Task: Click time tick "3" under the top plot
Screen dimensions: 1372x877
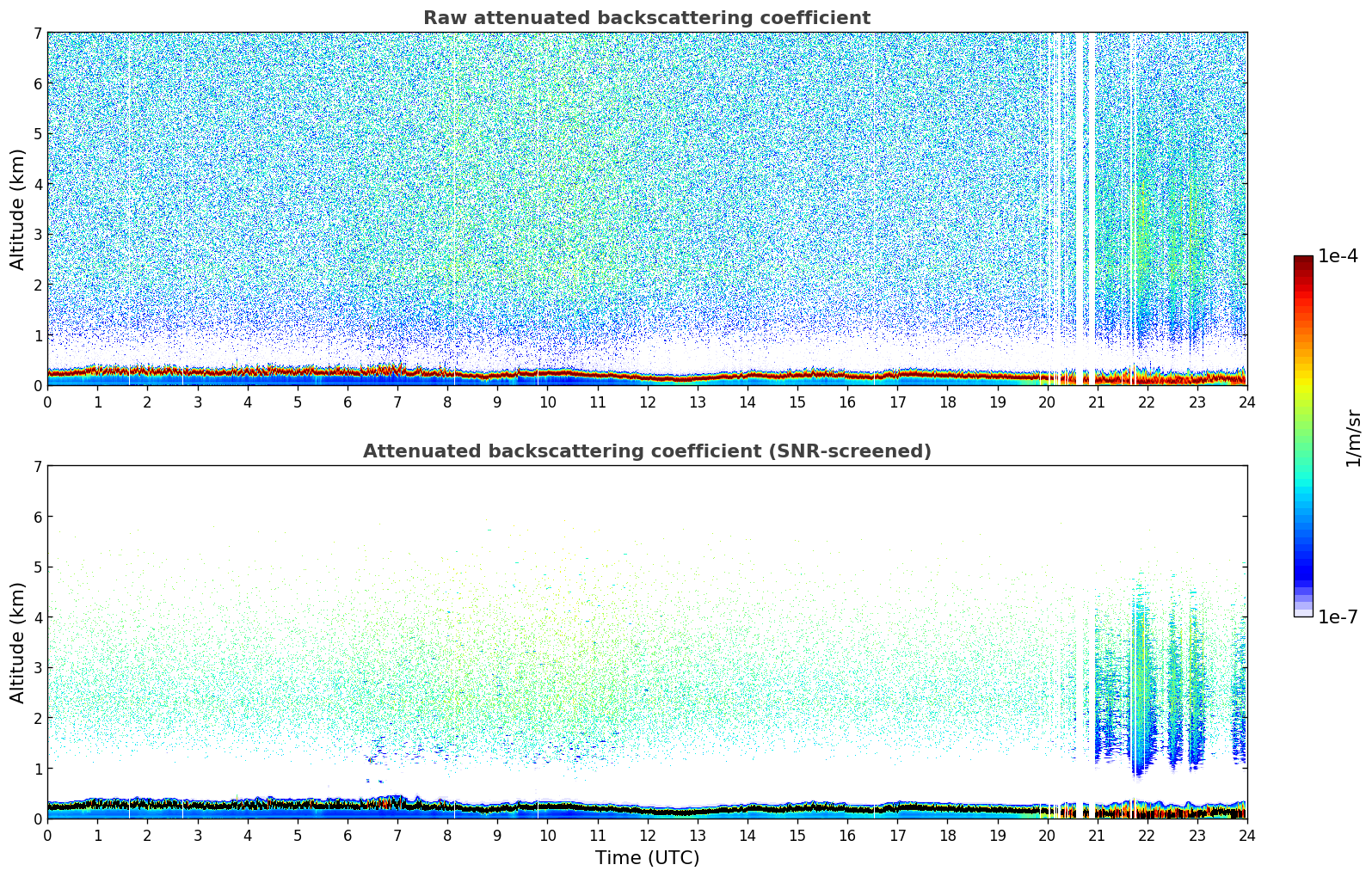Action: [x=197, y=402]
